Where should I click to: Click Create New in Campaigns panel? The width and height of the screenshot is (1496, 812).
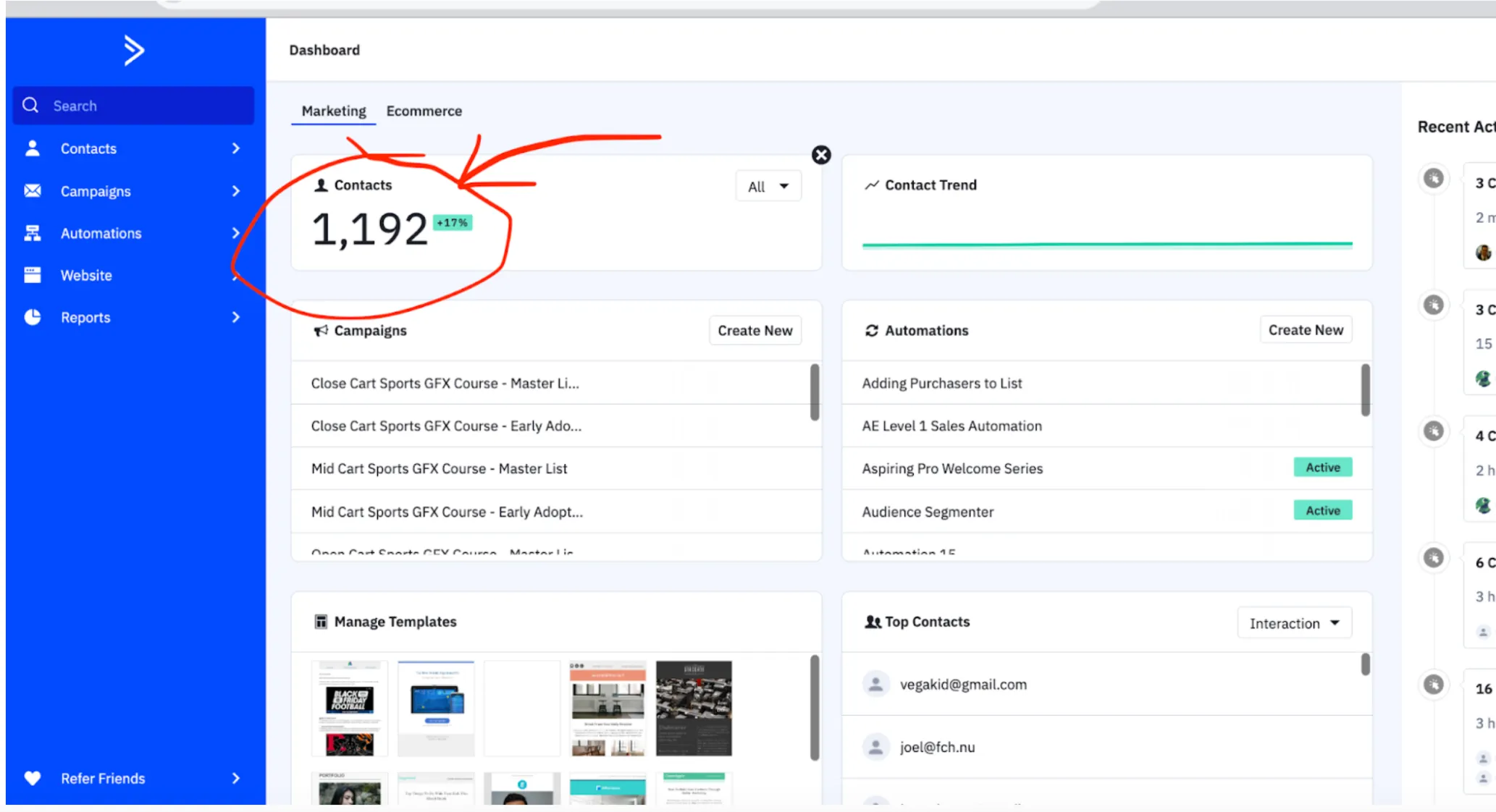pyautogui.click(x=755, y=330)
